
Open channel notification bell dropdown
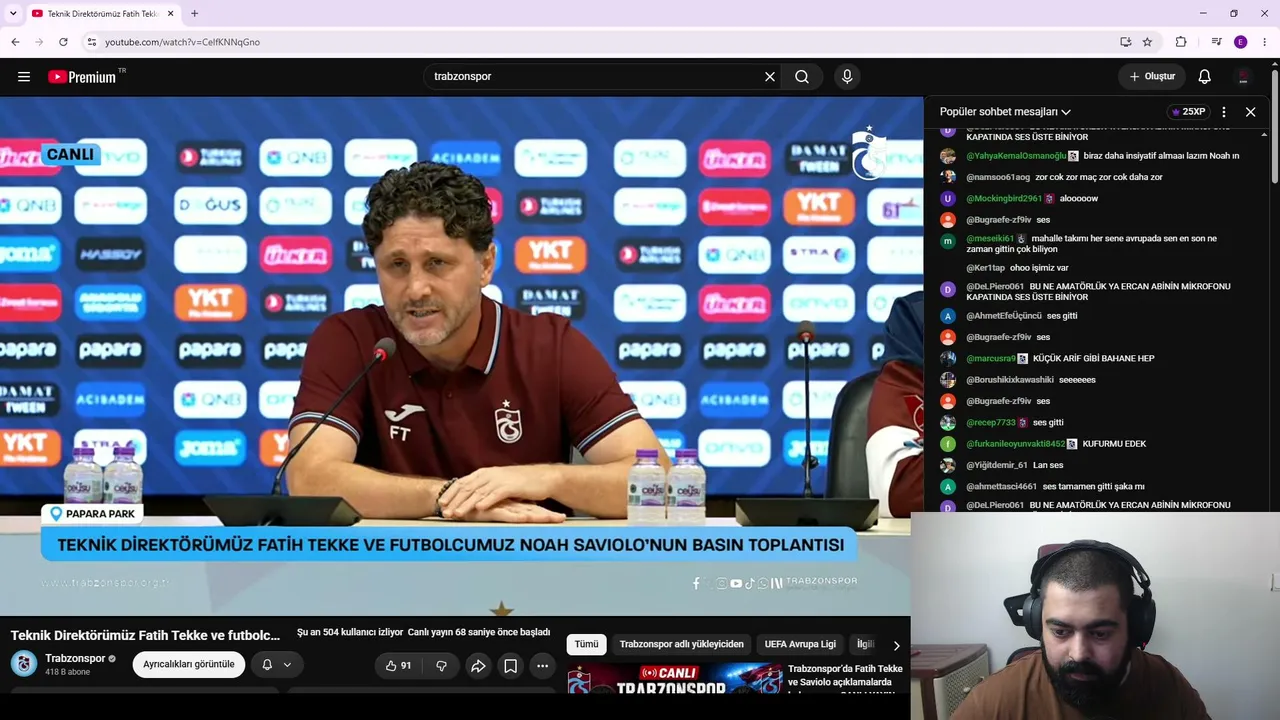point(276,665)
